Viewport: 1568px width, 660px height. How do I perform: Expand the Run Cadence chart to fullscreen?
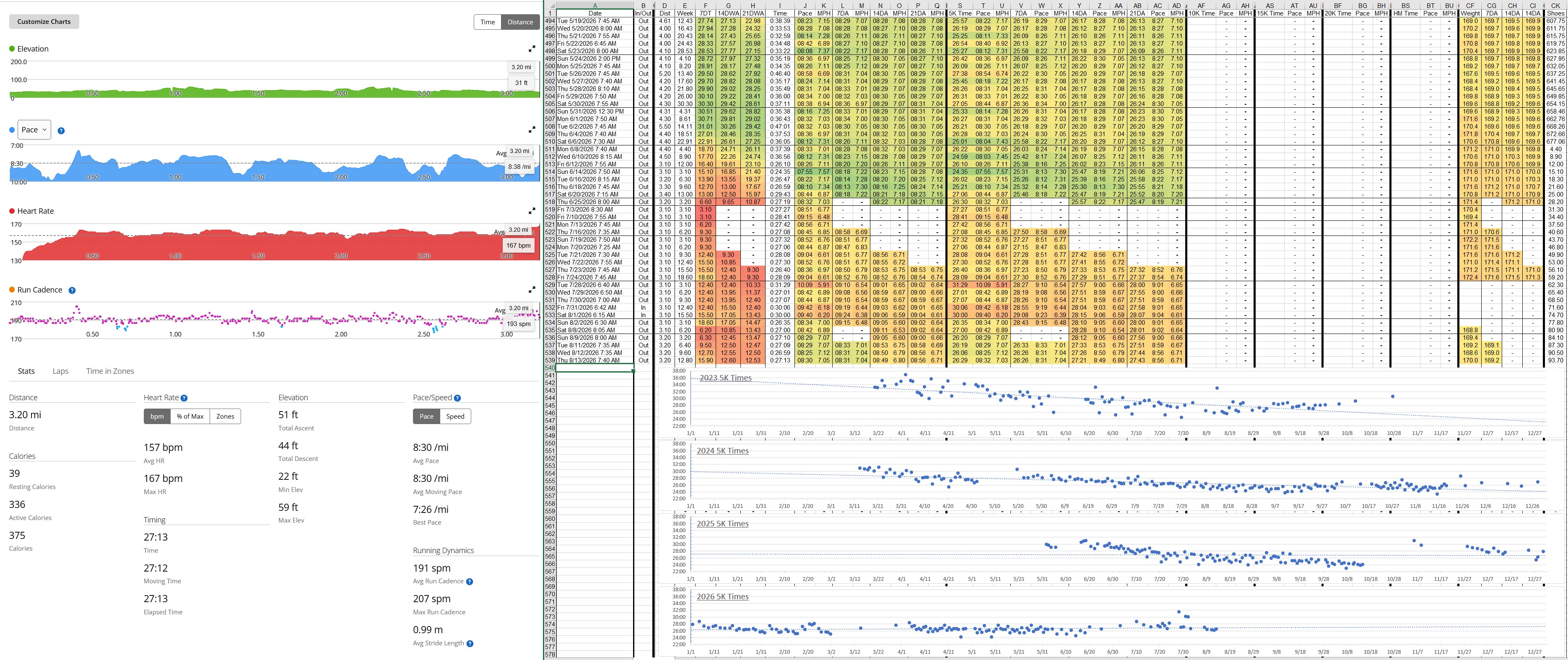click(x=531, y=290)
